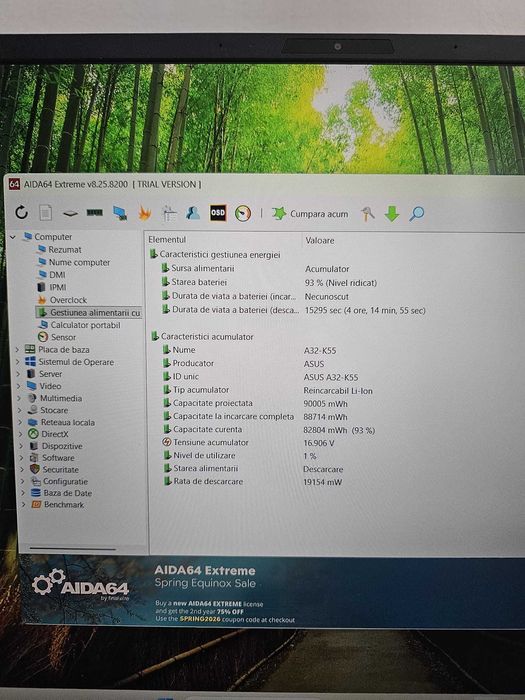Expand the DirectX node
This screenshot has width=525, height=700.
point(21,434)
